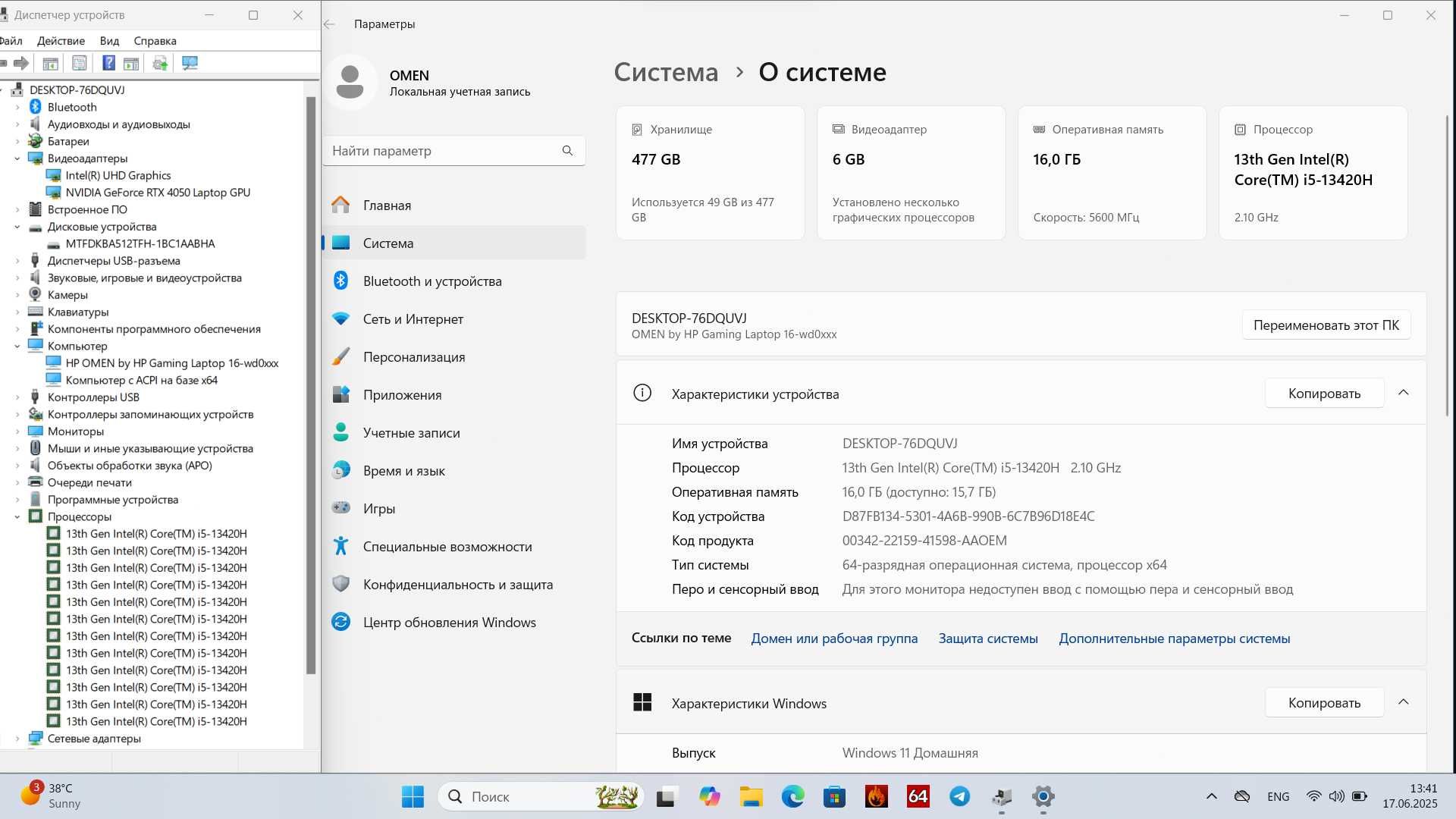Open Центр обновления Windows
Screen dimensions: 1456x819
[453, 623]
